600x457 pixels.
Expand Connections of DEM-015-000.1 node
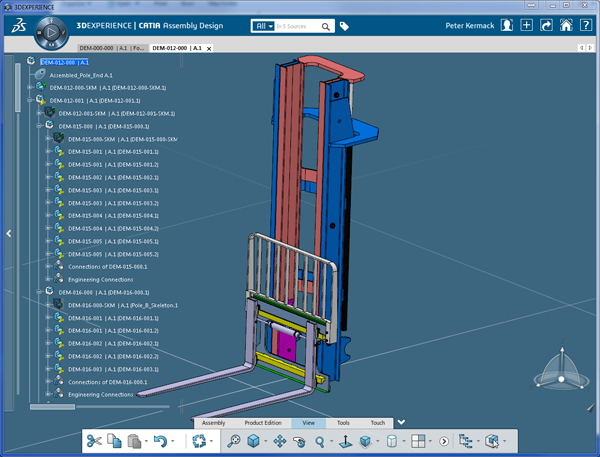tap(48, 266)
